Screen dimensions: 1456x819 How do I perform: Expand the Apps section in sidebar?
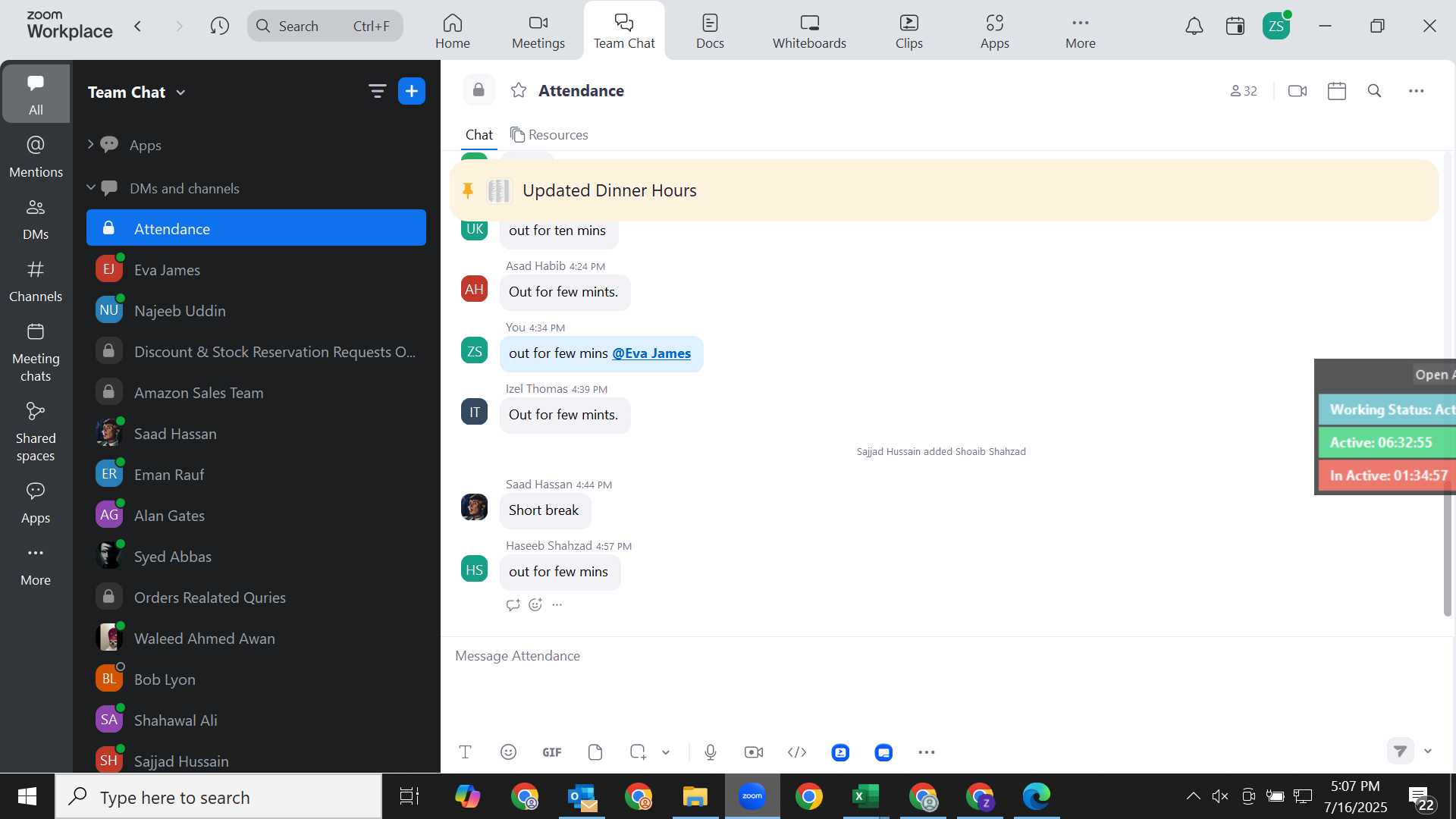pos(90,144)
